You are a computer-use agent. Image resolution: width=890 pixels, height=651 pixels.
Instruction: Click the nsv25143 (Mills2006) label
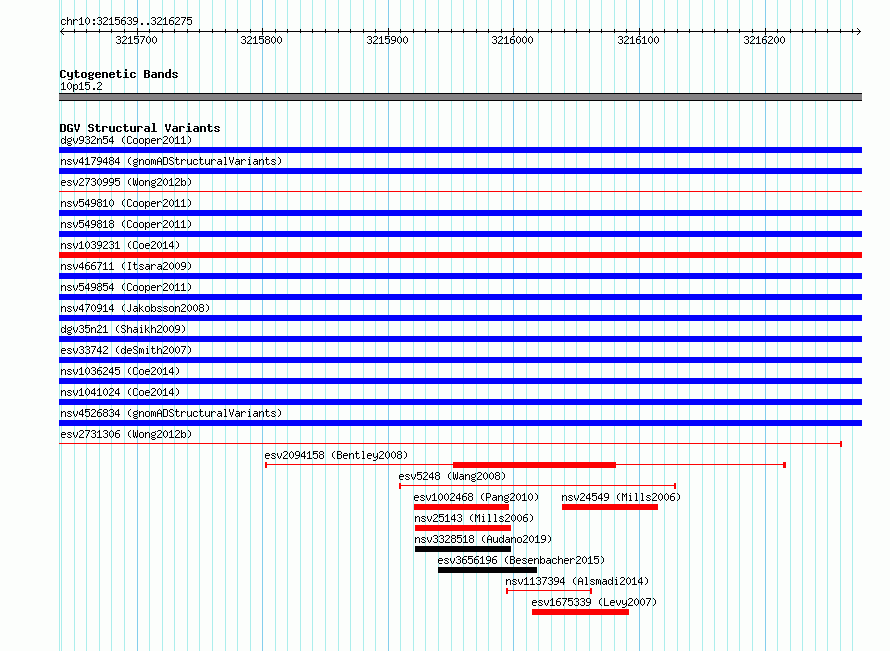(x=474, y=518)
